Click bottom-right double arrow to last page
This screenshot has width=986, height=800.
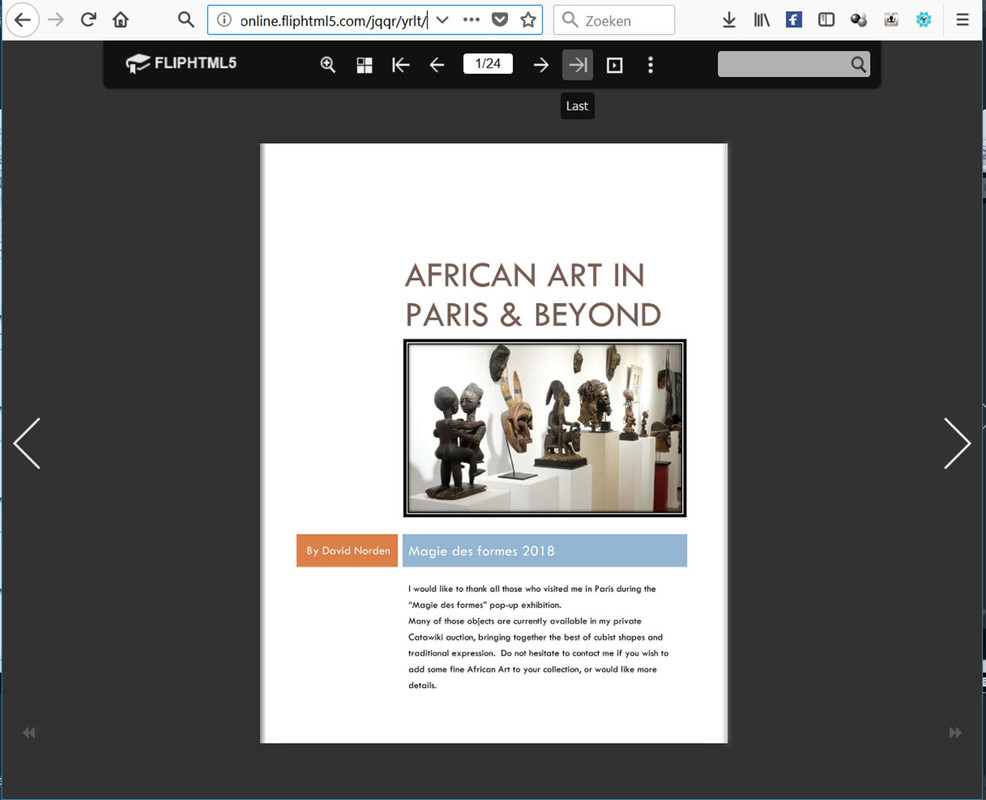pos(955,733)
